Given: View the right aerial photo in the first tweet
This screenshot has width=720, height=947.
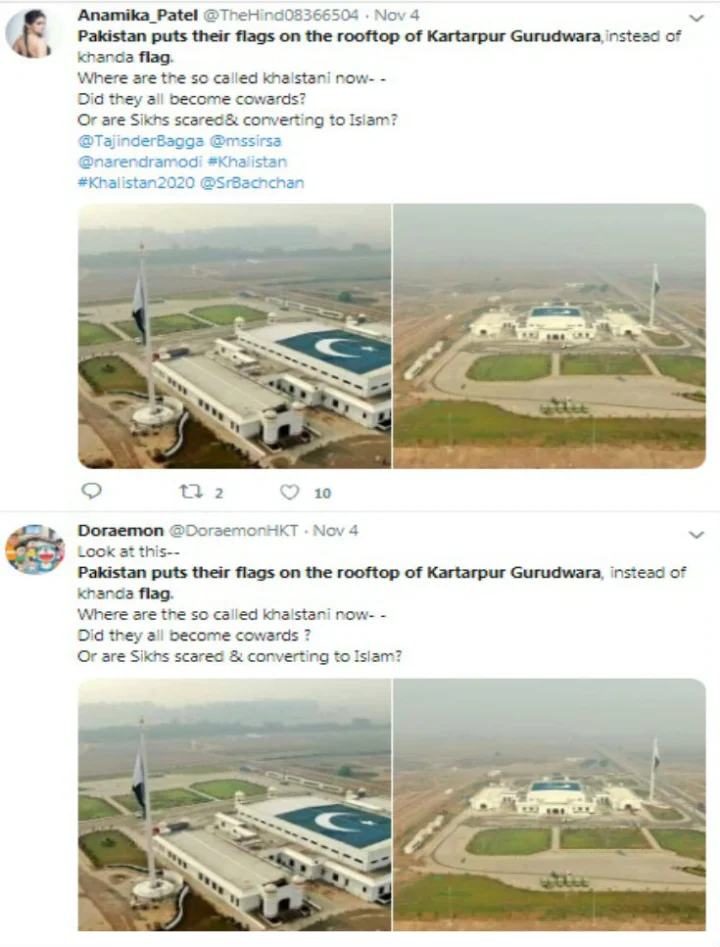Looking at the screenshot, I should 550,336.
